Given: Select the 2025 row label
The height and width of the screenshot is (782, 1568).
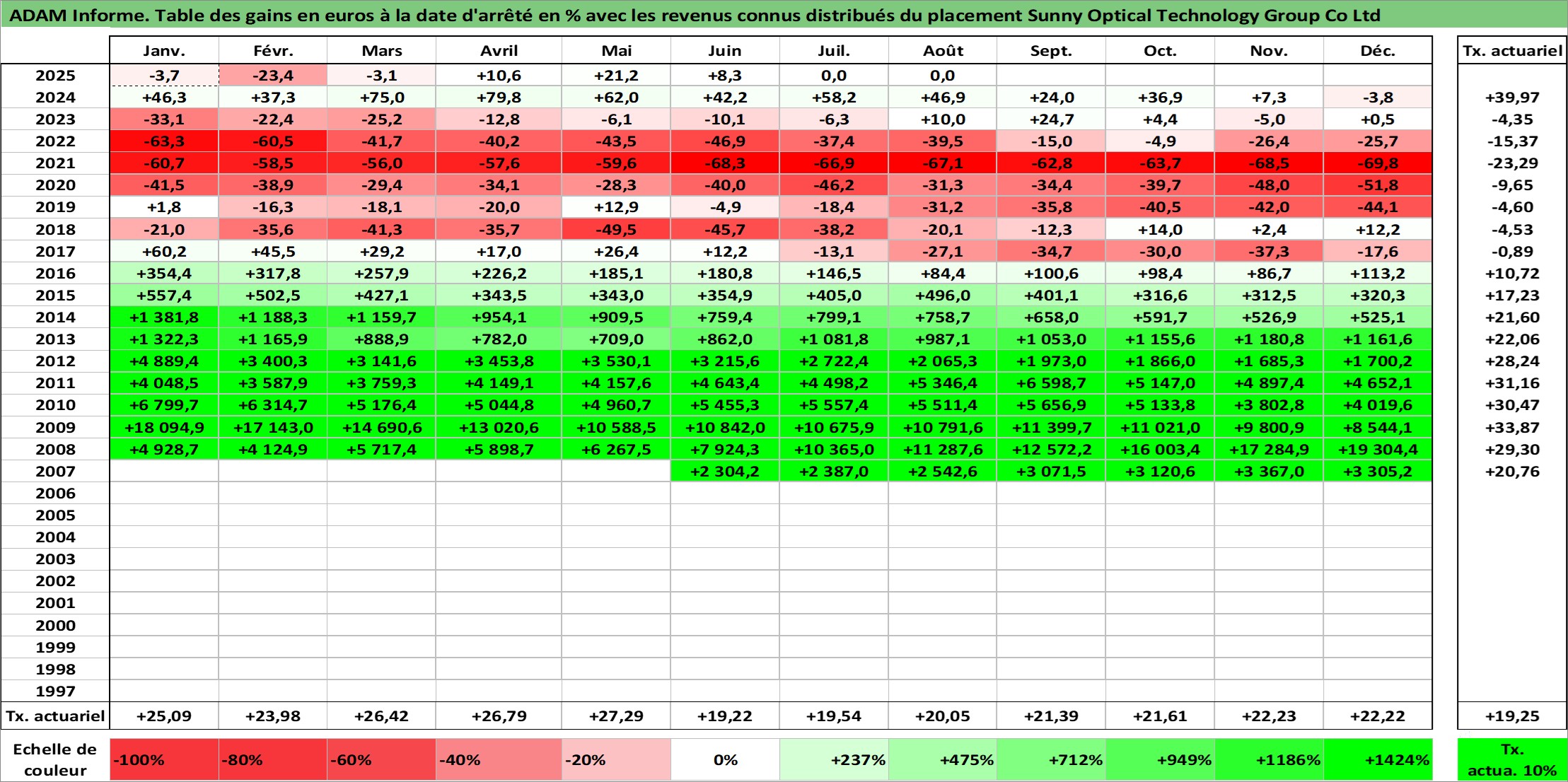Looking at the screenshot, I should [55, 76].
